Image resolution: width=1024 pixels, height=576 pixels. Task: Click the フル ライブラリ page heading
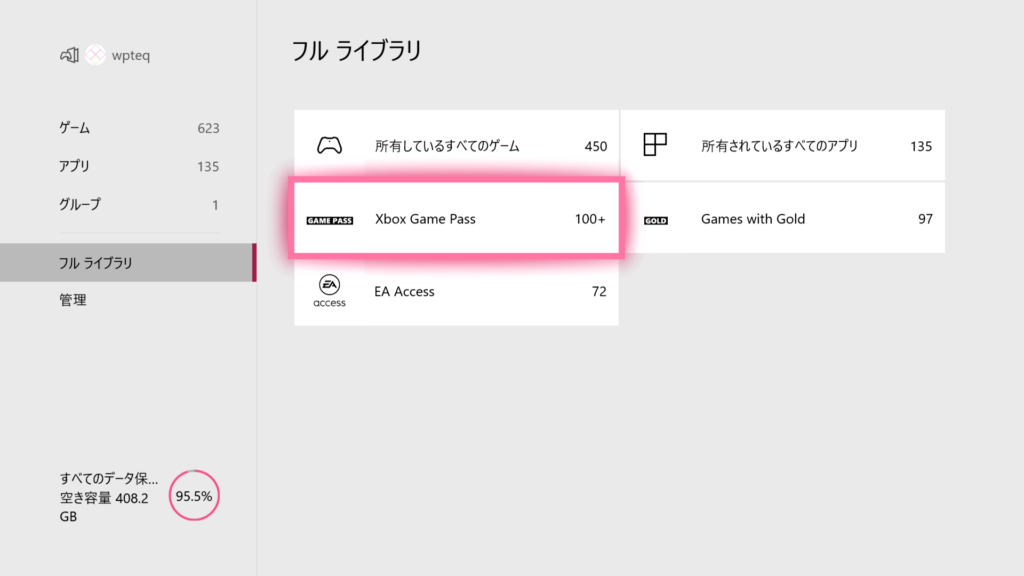click(357, 51)
